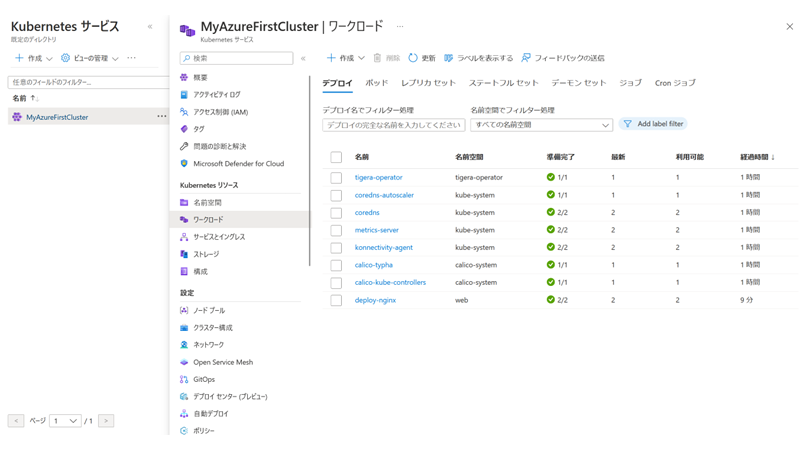Viewport: 800px width, 450px height.
Task: Open ellipsis menu next to ワークロード title
Action: (400, 26)
